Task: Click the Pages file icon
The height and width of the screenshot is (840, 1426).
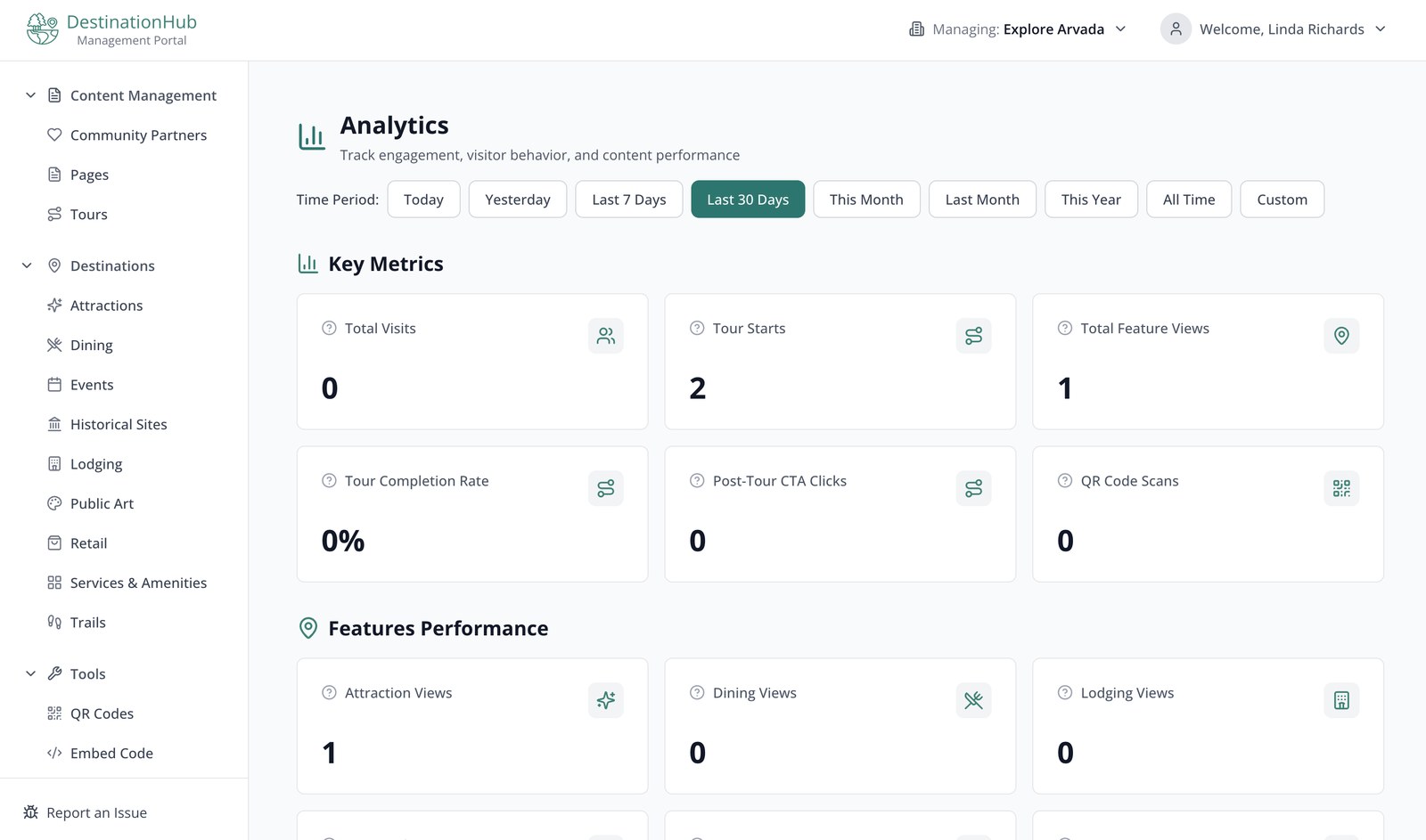Action: click(54, 175)
